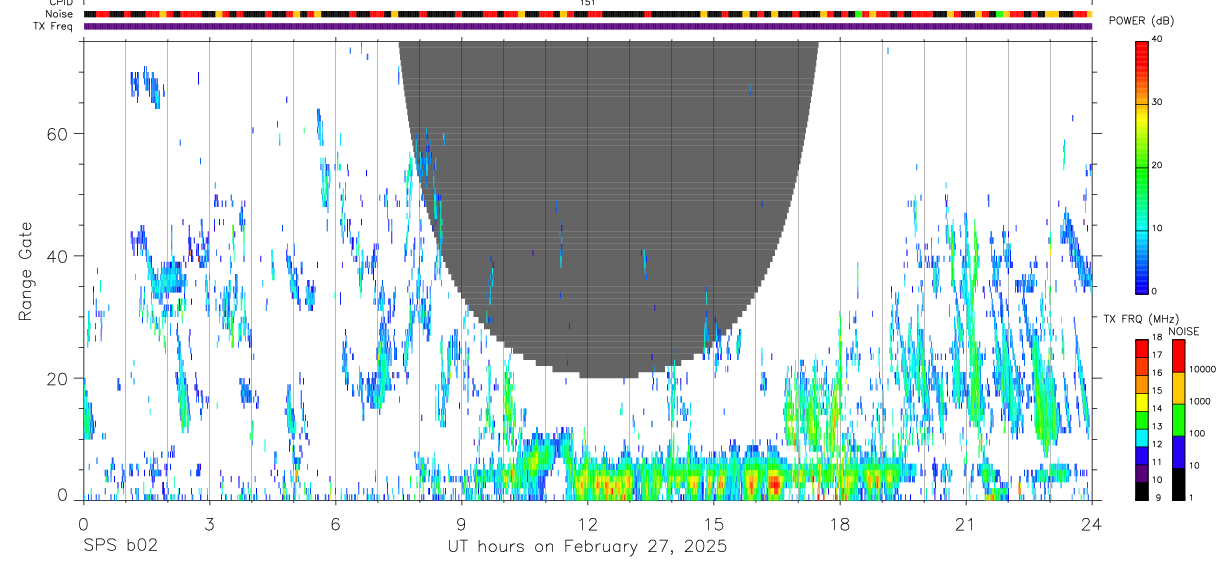Pick the purple swatch in TX FRQ legend

coord(1141,472)
